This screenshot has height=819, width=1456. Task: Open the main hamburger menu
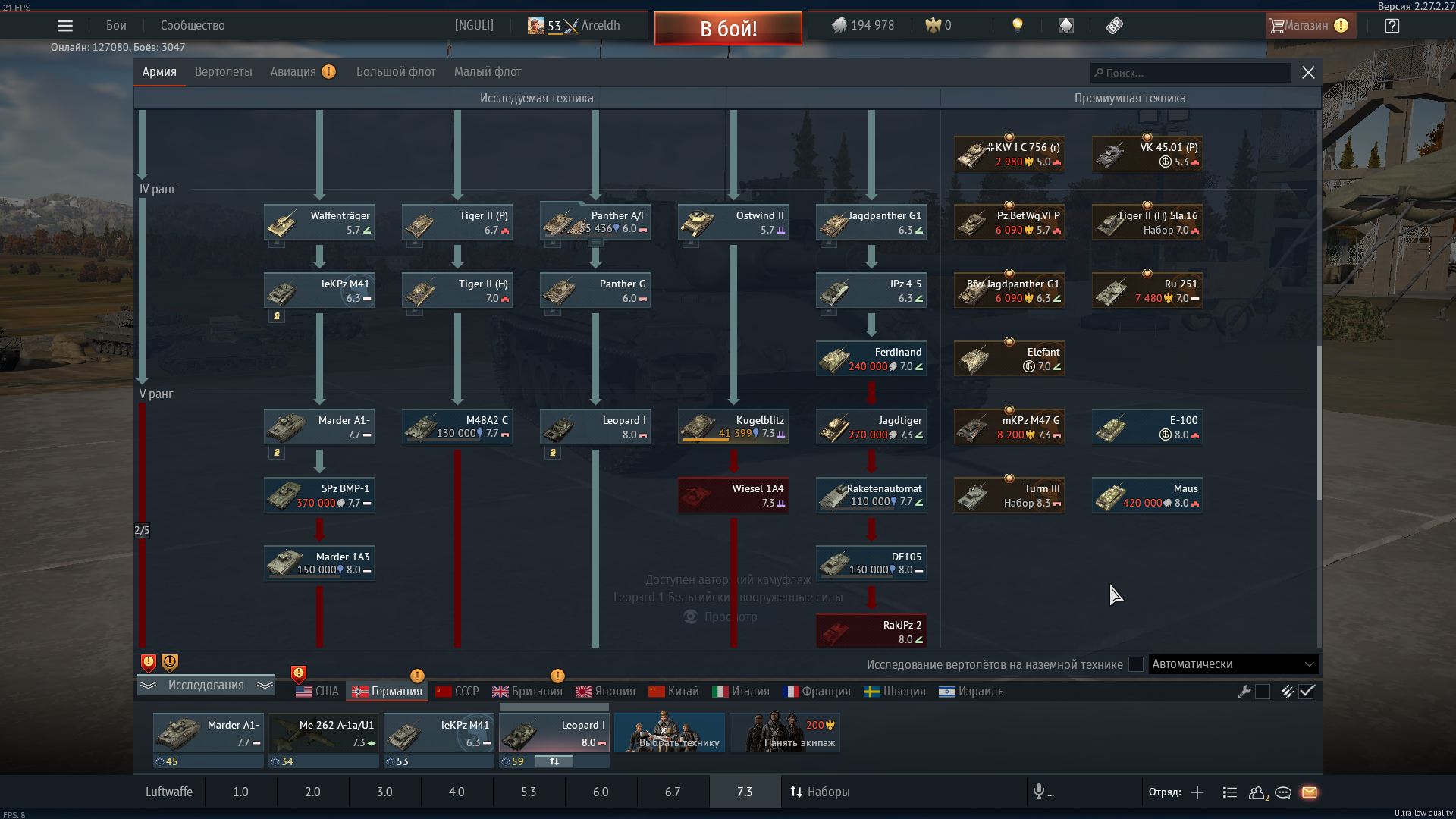coord(65,26)
